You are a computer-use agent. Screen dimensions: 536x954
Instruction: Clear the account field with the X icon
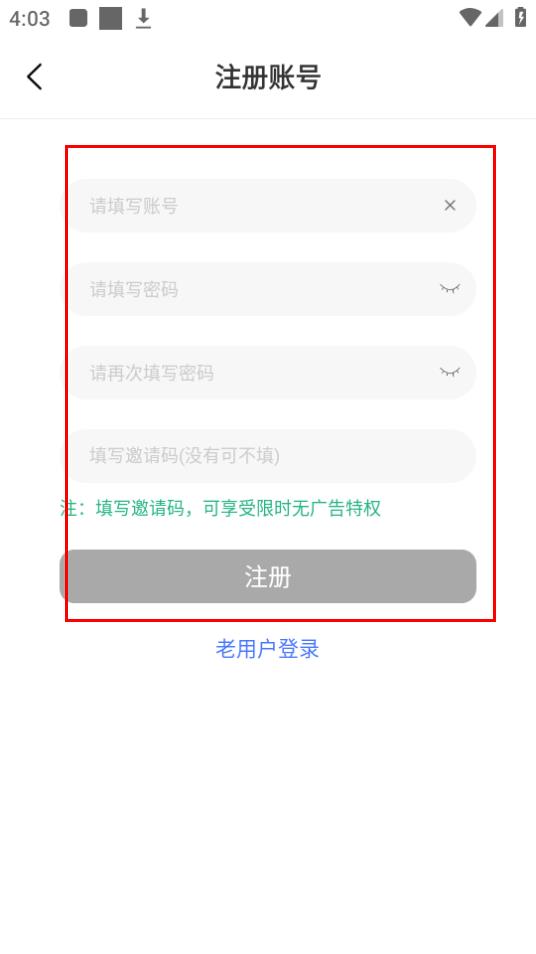pos(450,206)
